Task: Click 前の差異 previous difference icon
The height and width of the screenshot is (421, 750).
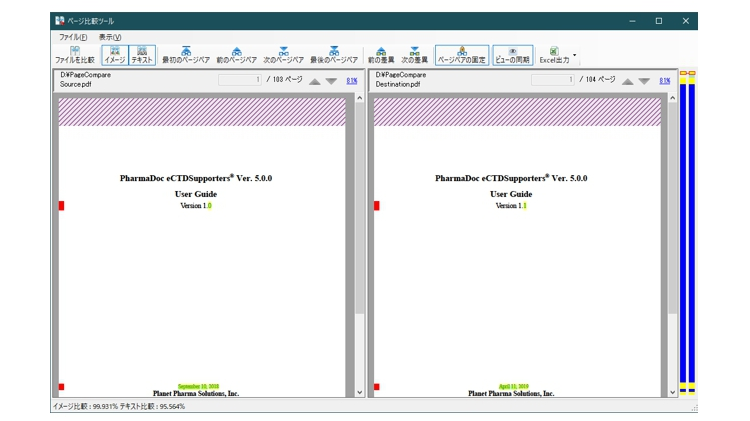Action: [x=381, y=55]
